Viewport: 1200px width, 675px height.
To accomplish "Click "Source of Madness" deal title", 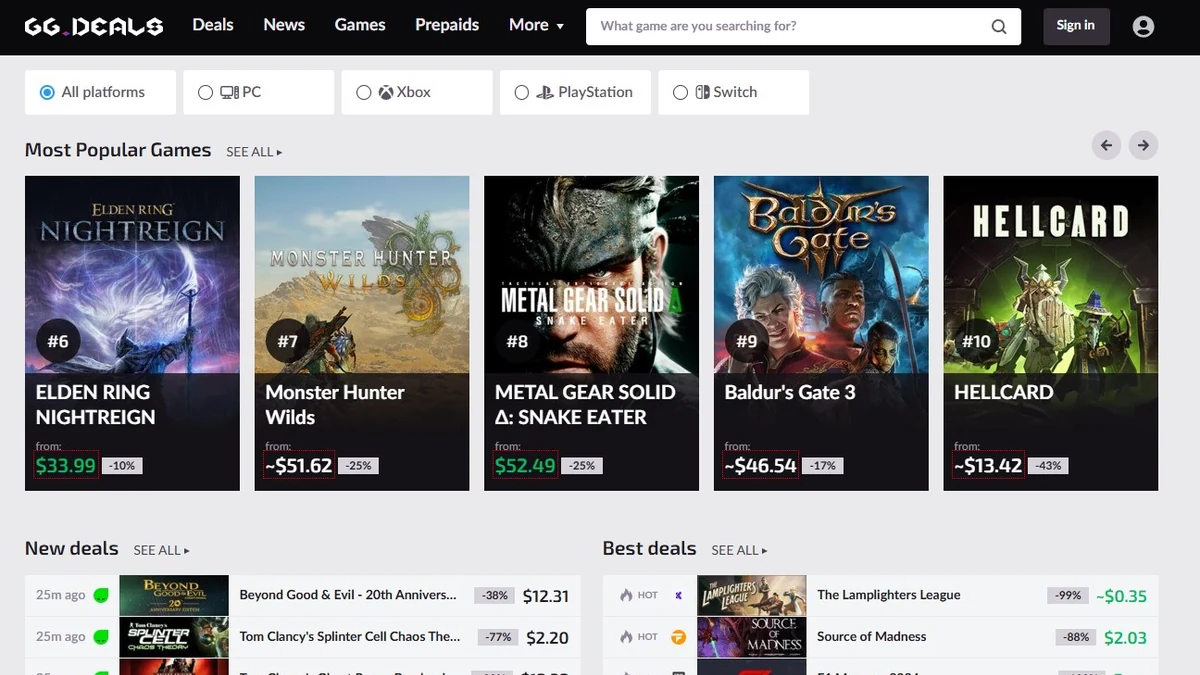I will coord(872,637).
